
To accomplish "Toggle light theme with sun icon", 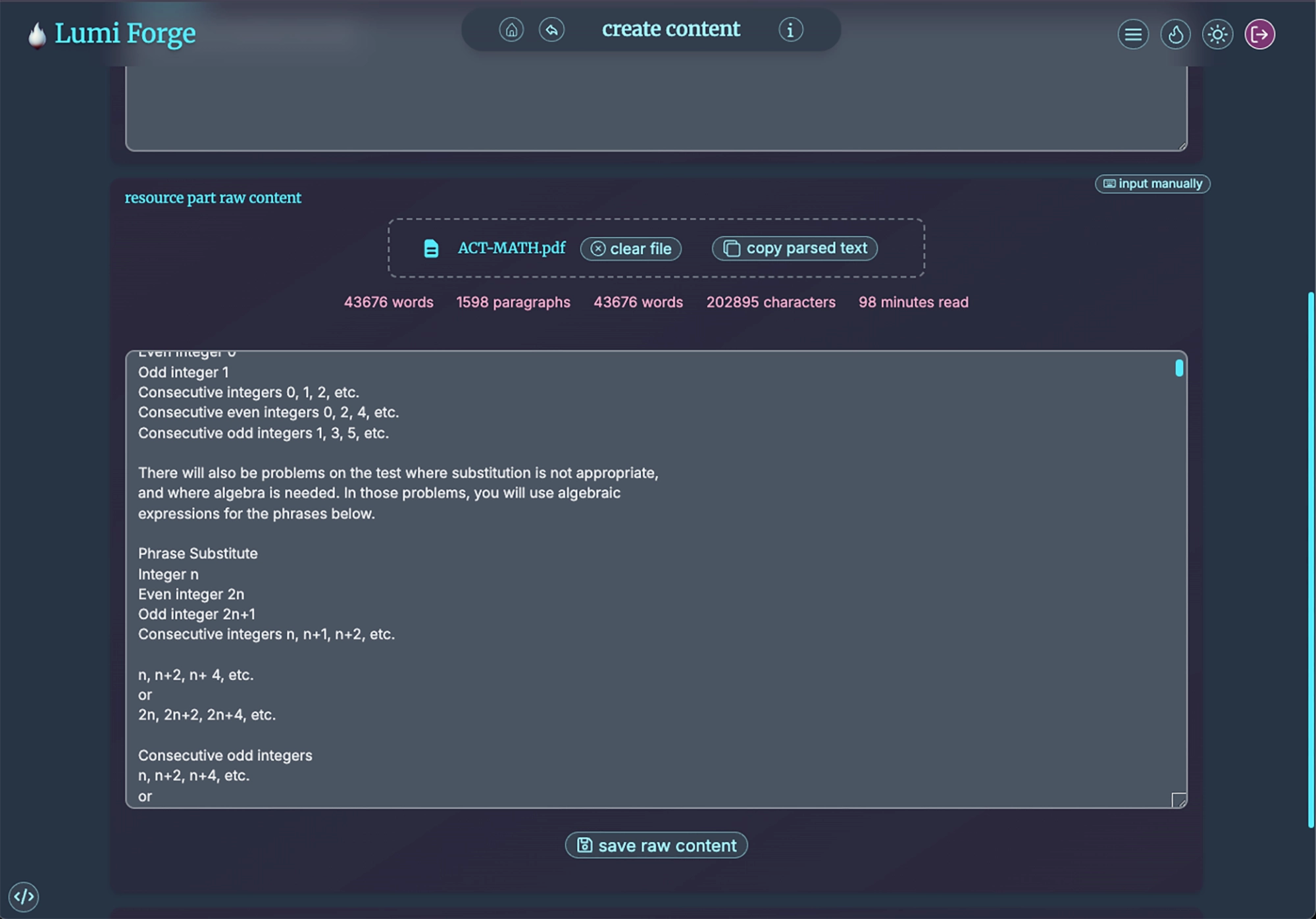I will pyautogui.click(x=1217, y=34).
